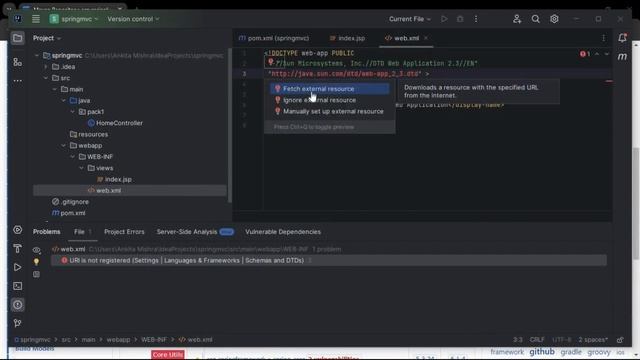Viewport: 640px width, 360px height.
Task: Open the Notifications bell
Action: (622, 38)
